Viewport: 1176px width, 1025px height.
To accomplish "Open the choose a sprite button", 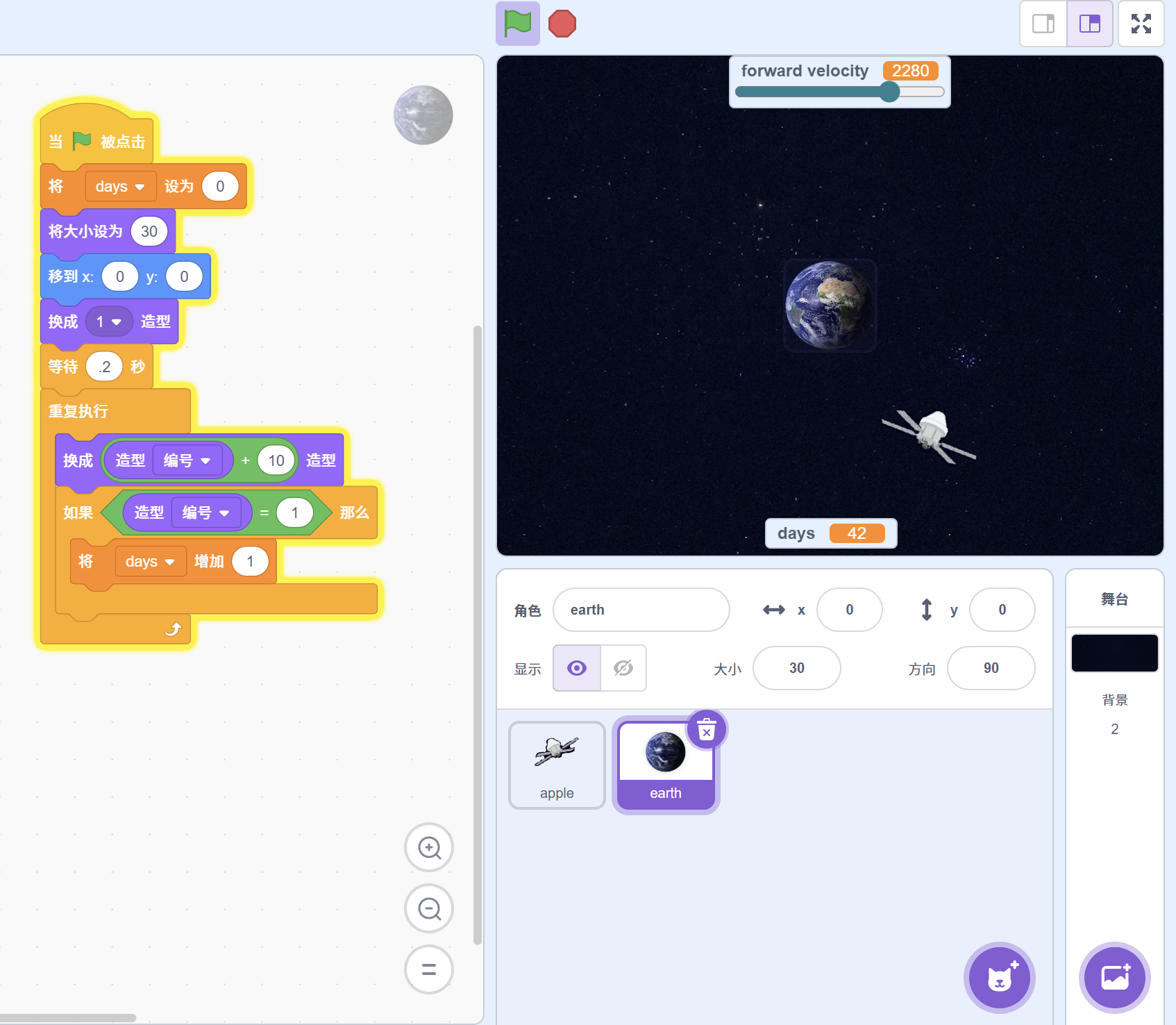I will tap(999, 978).
